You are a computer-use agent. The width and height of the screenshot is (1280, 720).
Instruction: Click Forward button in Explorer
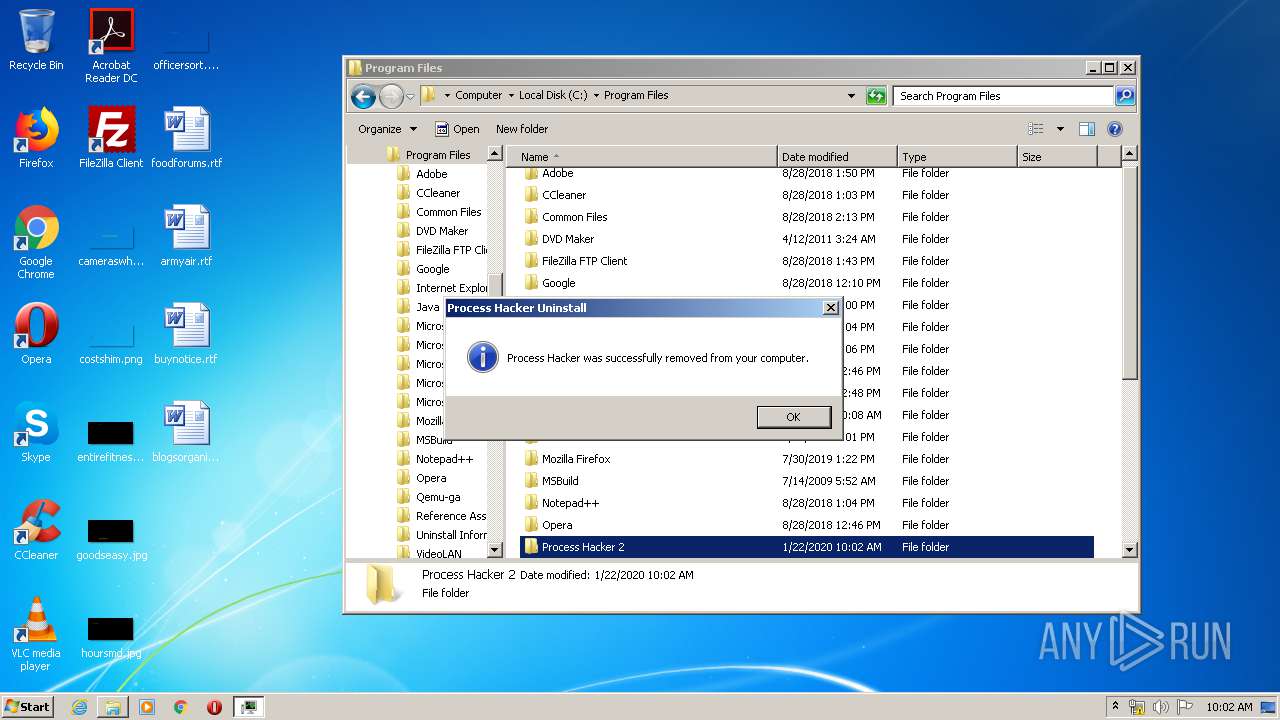[390, 96]
